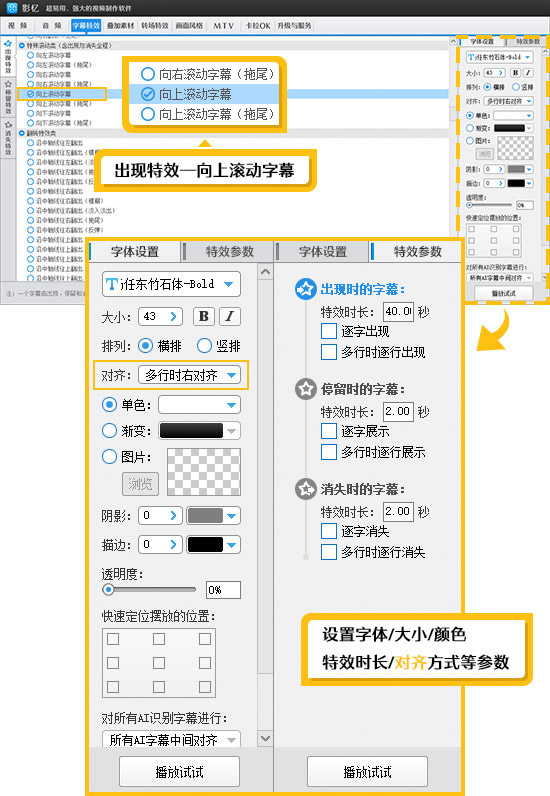Toggle Italic in small right-side panel
This screenshot has height=796, width=550.
coord(528,73)
